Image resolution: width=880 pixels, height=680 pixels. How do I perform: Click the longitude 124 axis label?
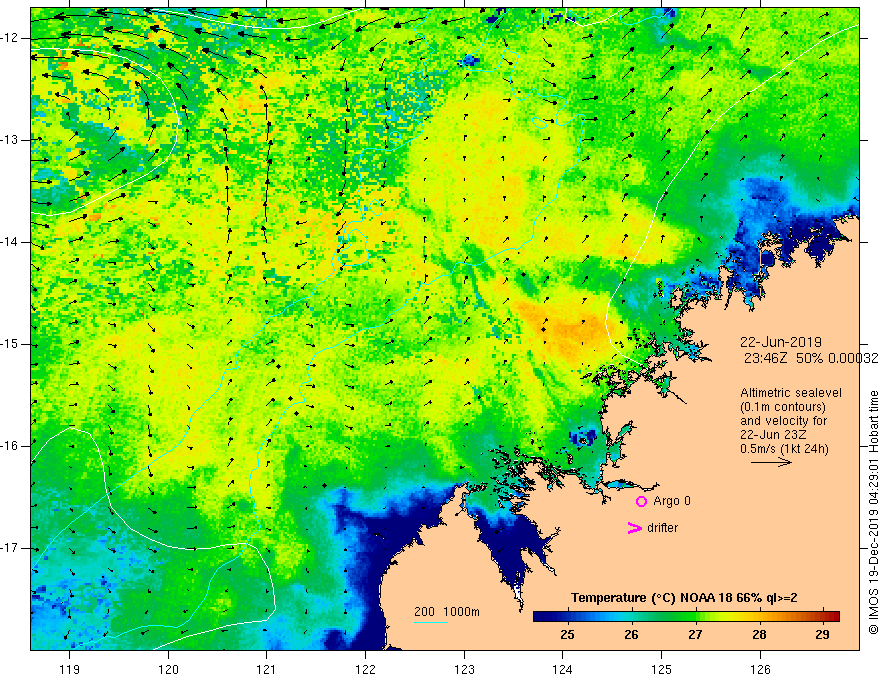tap(562, 669)
